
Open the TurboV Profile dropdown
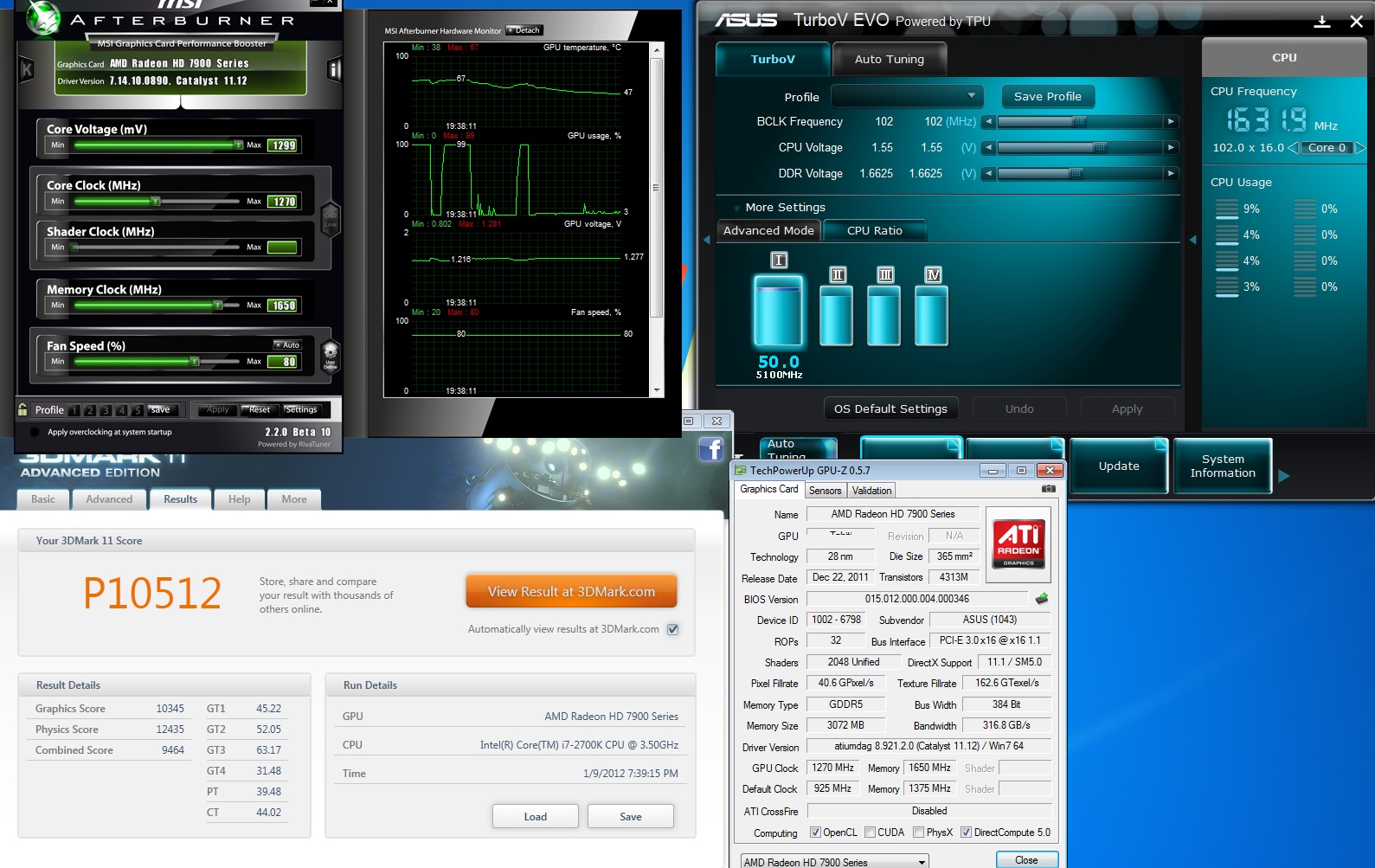point(906,96)
